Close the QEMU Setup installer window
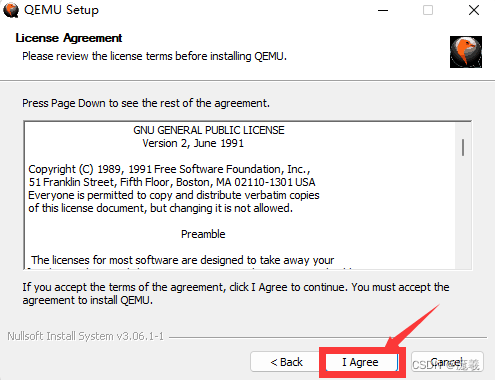 click(474, 10)
